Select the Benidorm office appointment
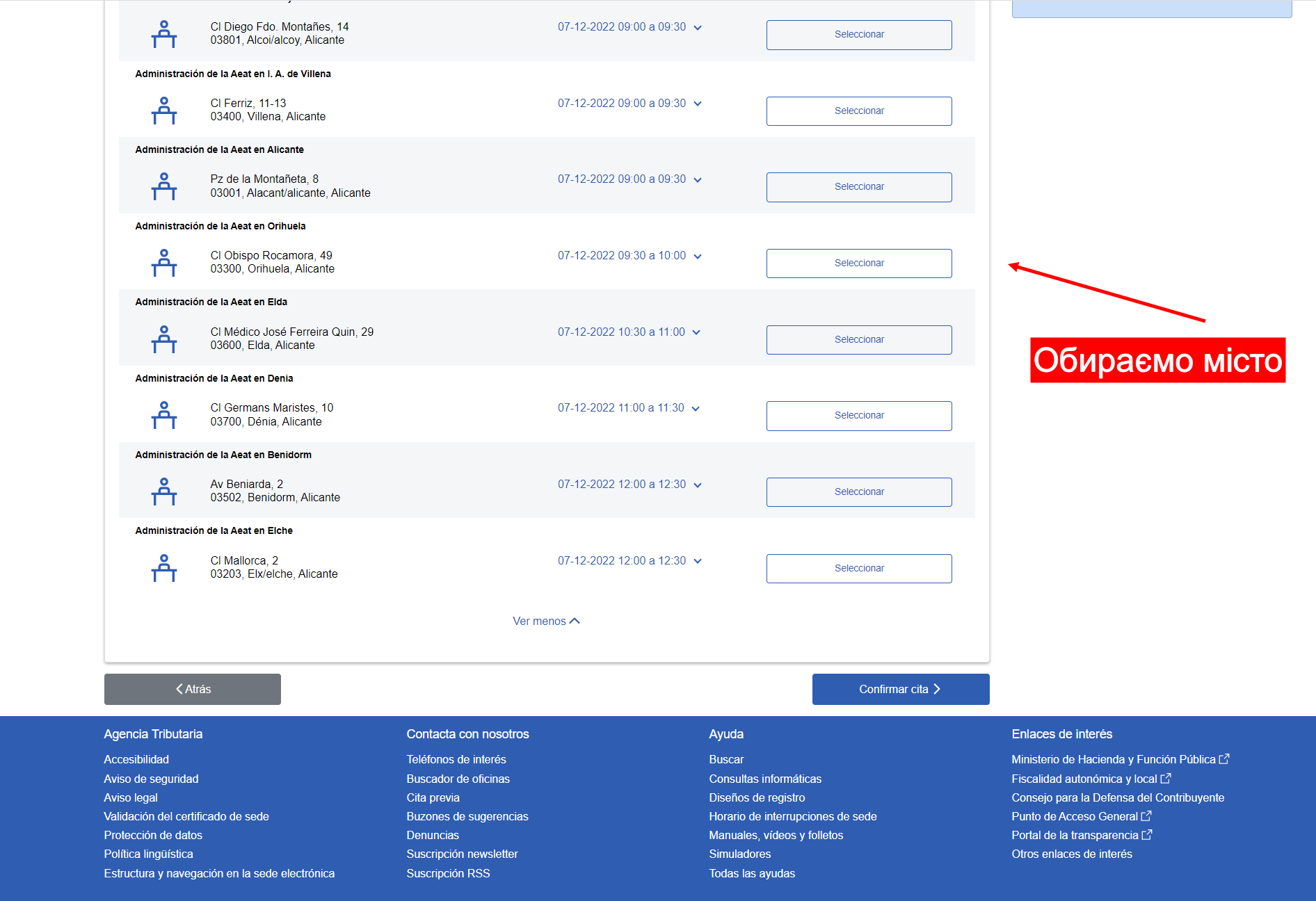Screen dimensions: 1316x901 pos(858,492)
